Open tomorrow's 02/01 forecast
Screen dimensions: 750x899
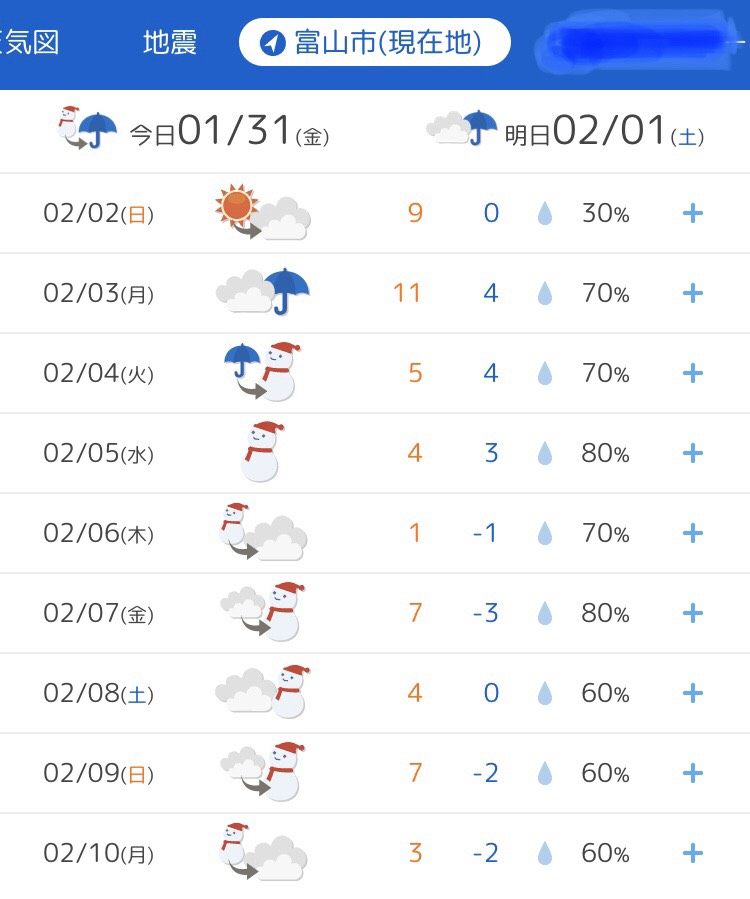pyautogui.click(x=565, y=130)
